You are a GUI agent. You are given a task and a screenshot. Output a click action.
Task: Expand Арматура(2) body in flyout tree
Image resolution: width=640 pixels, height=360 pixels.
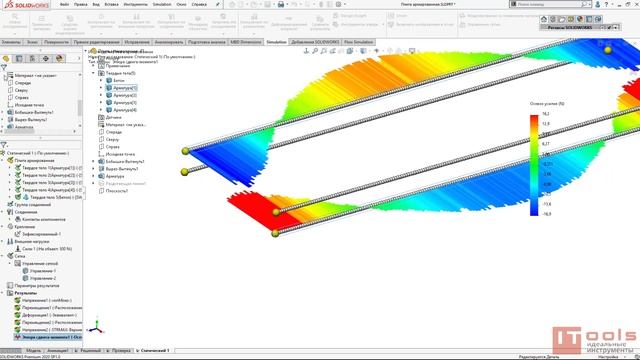(101, 95)
